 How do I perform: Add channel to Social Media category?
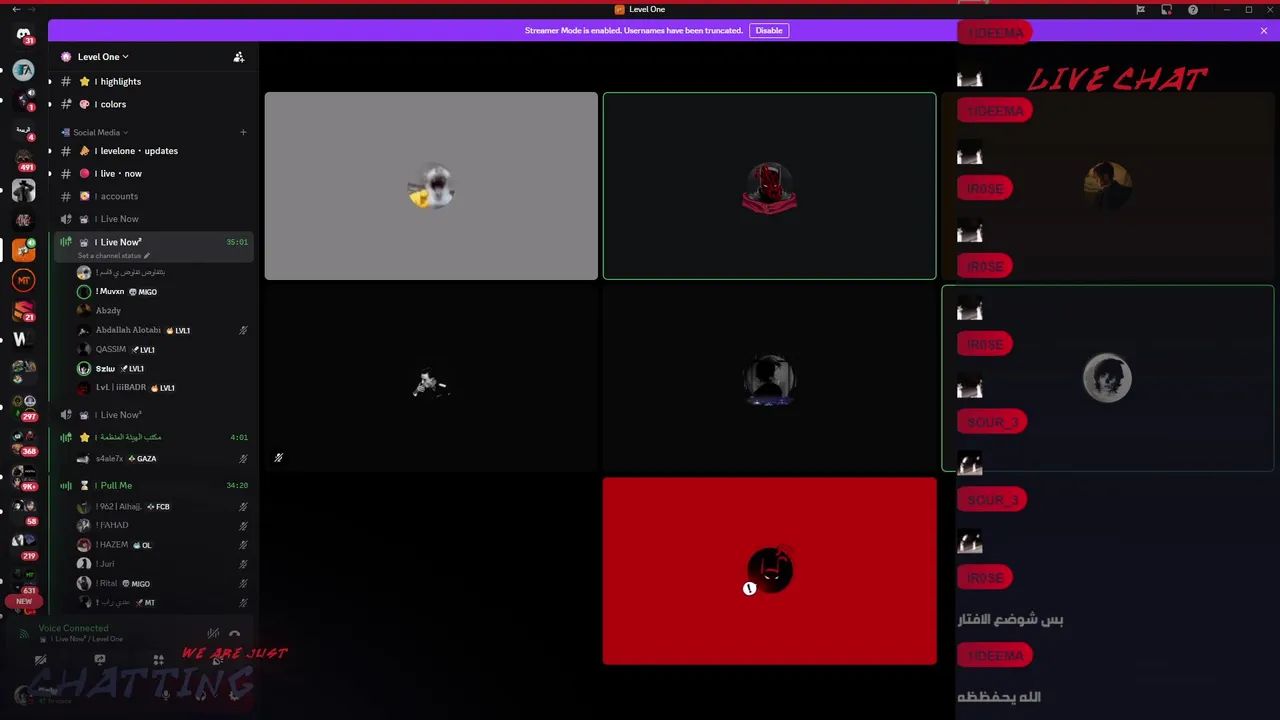[x=242, y=132]
